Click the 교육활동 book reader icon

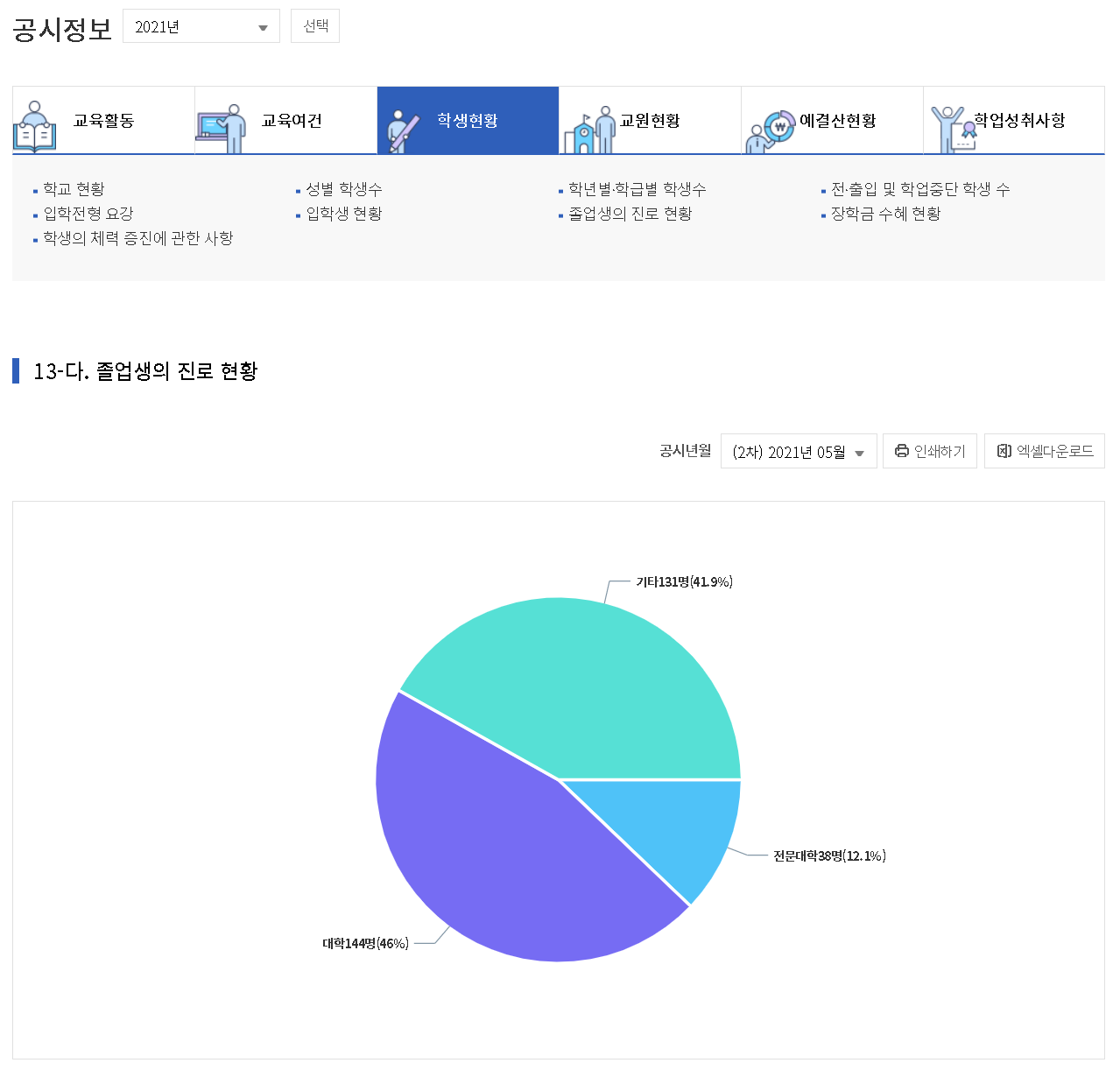click(35, 128)
